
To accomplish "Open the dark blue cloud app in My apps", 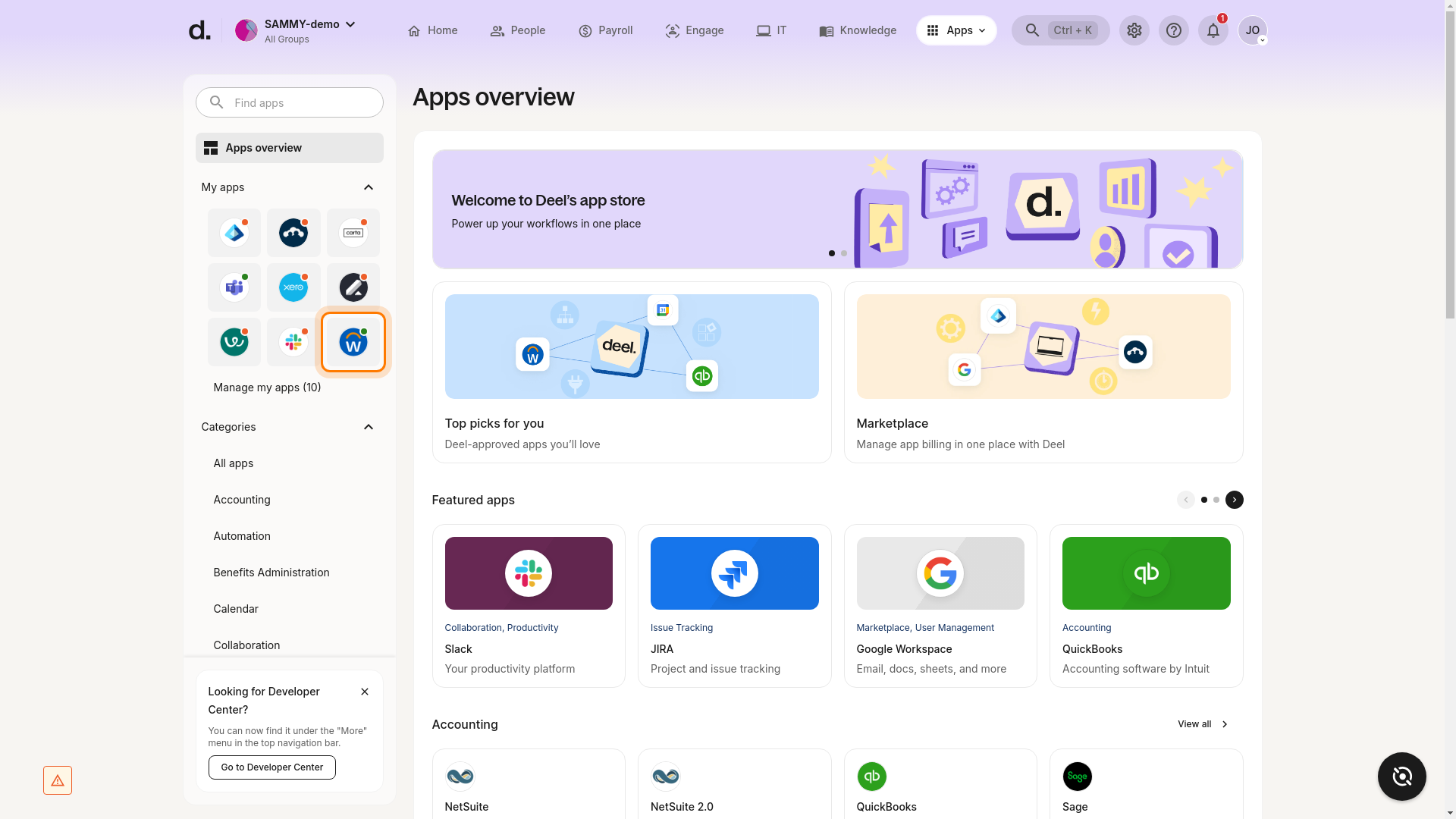I will pyautogui.click(x=293, y=233).
